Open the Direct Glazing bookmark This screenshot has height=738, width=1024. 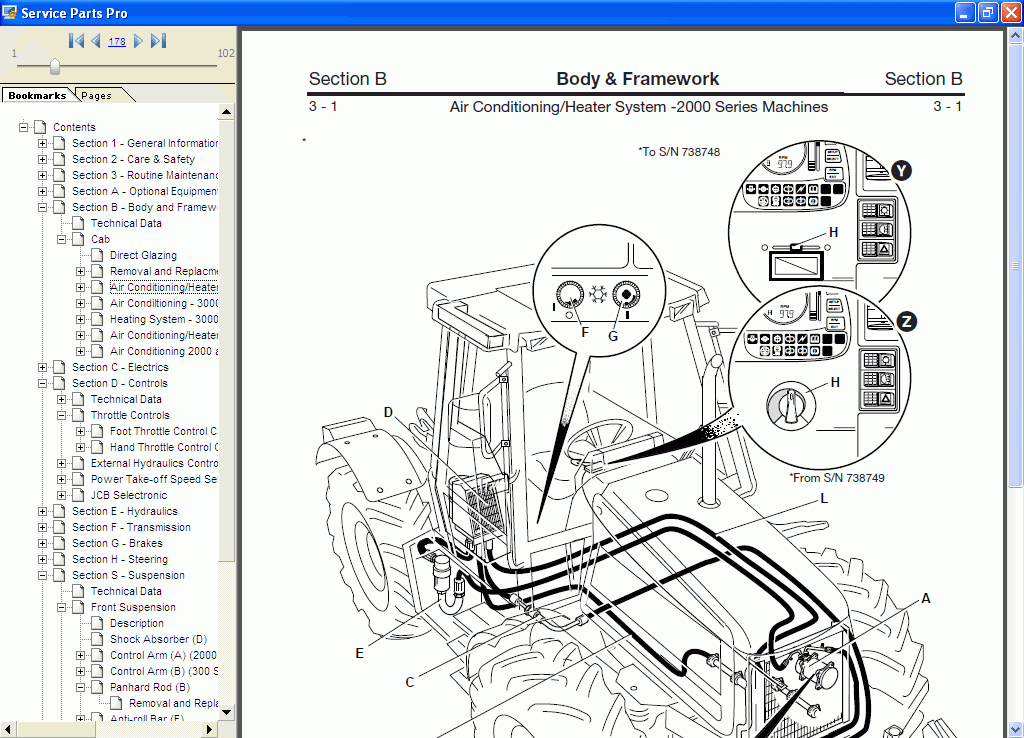[x=143, y=255]
